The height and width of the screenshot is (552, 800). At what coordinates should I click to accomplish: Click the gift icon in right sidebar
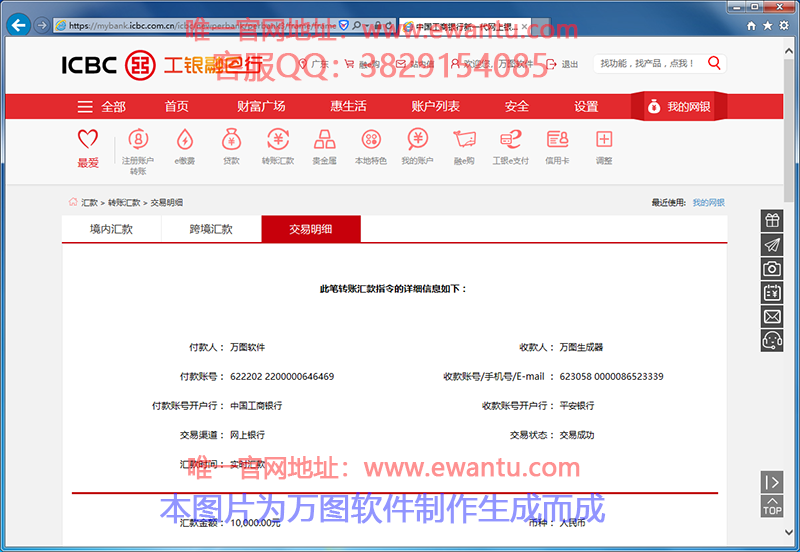(x=772, y=220)
